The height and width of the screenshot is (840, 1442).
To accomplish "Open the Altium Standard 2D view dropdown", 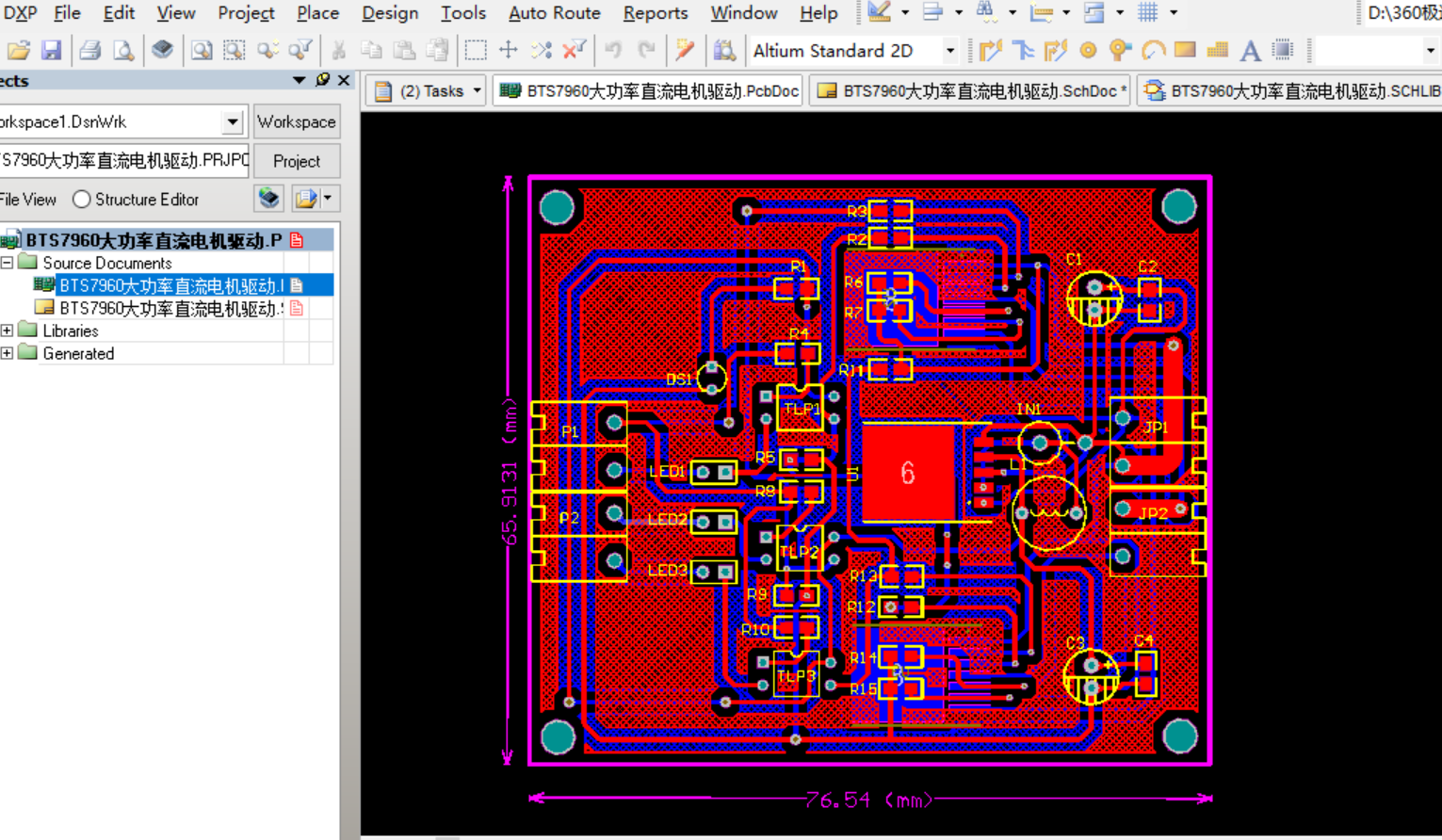I will [950, 50].
